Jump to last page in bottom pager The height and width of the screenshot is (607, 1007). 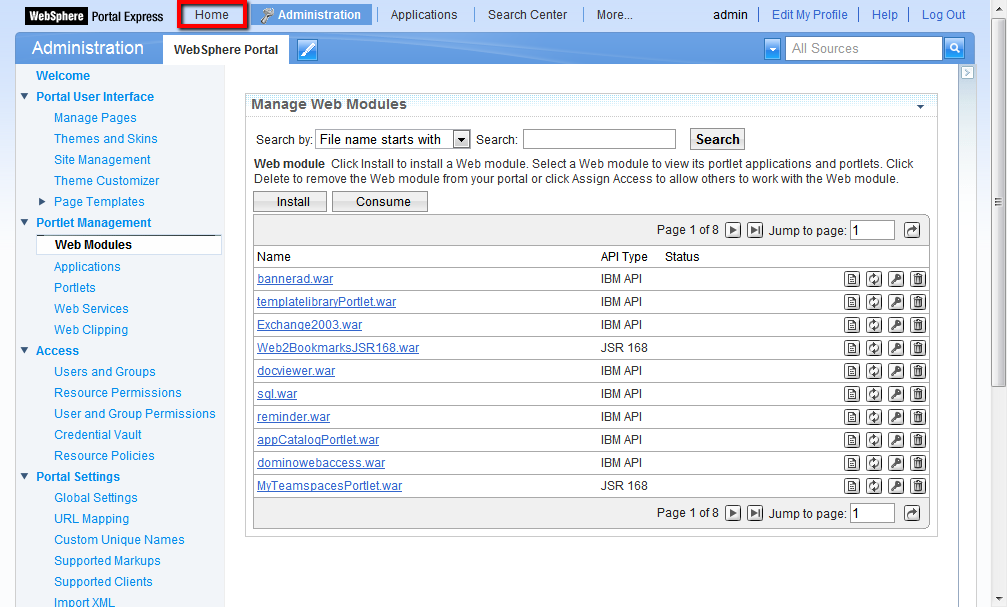coord(755,513)
